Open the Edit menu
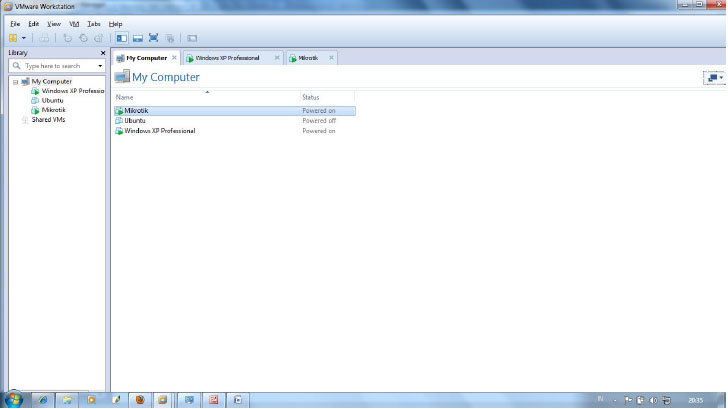728x409 pixels. [x=33, y=24]
